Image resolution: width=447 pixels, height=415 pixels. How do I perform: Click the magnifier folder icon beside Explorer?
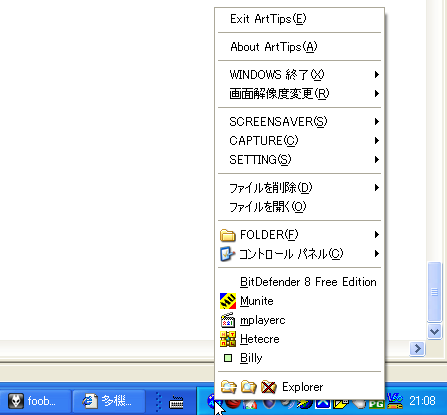click(x=249, y=387)
